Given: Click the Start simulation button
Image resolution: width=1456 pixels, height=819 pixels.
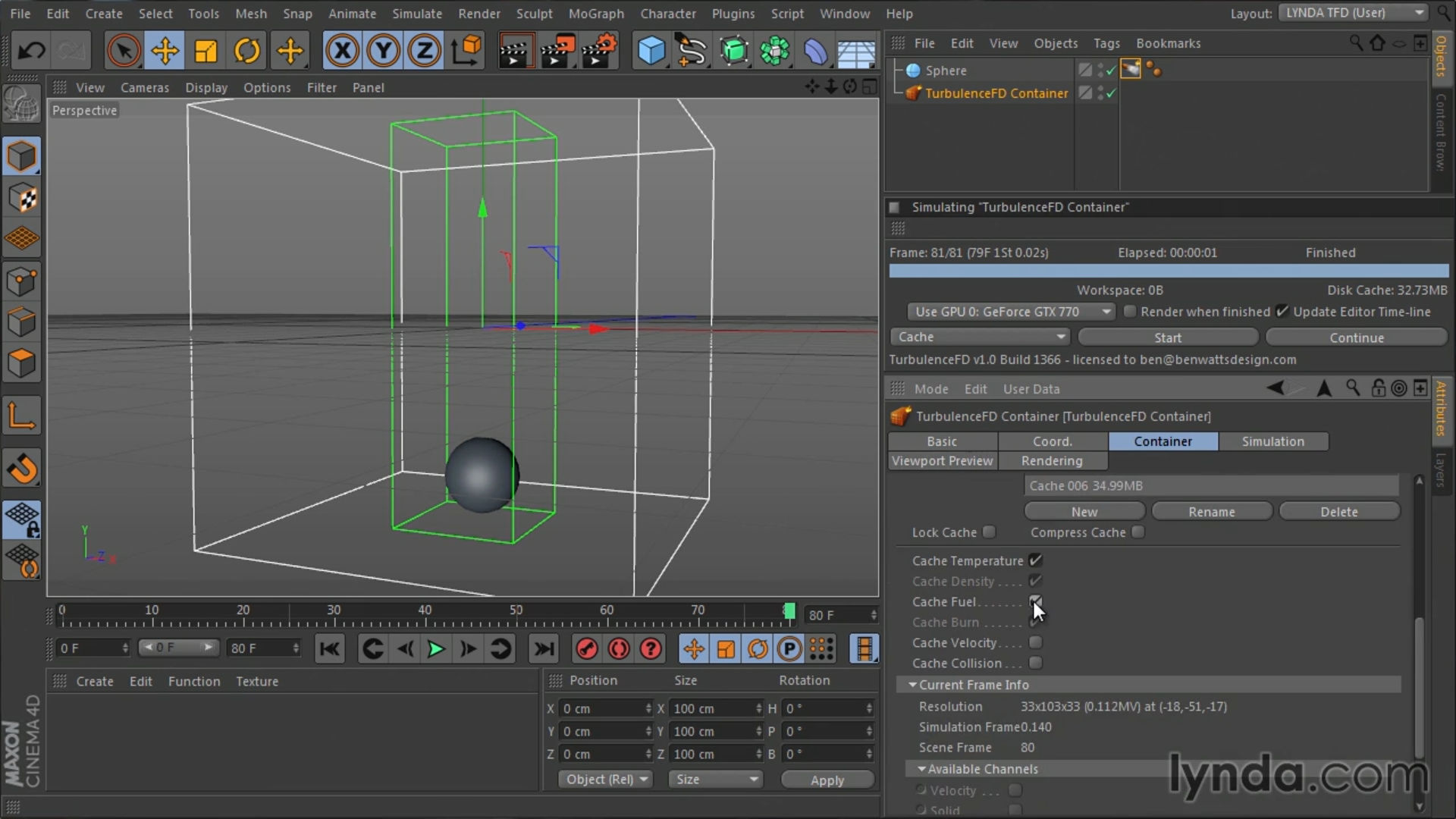Looking at the screenshot, I should [x=1168, y=337].
